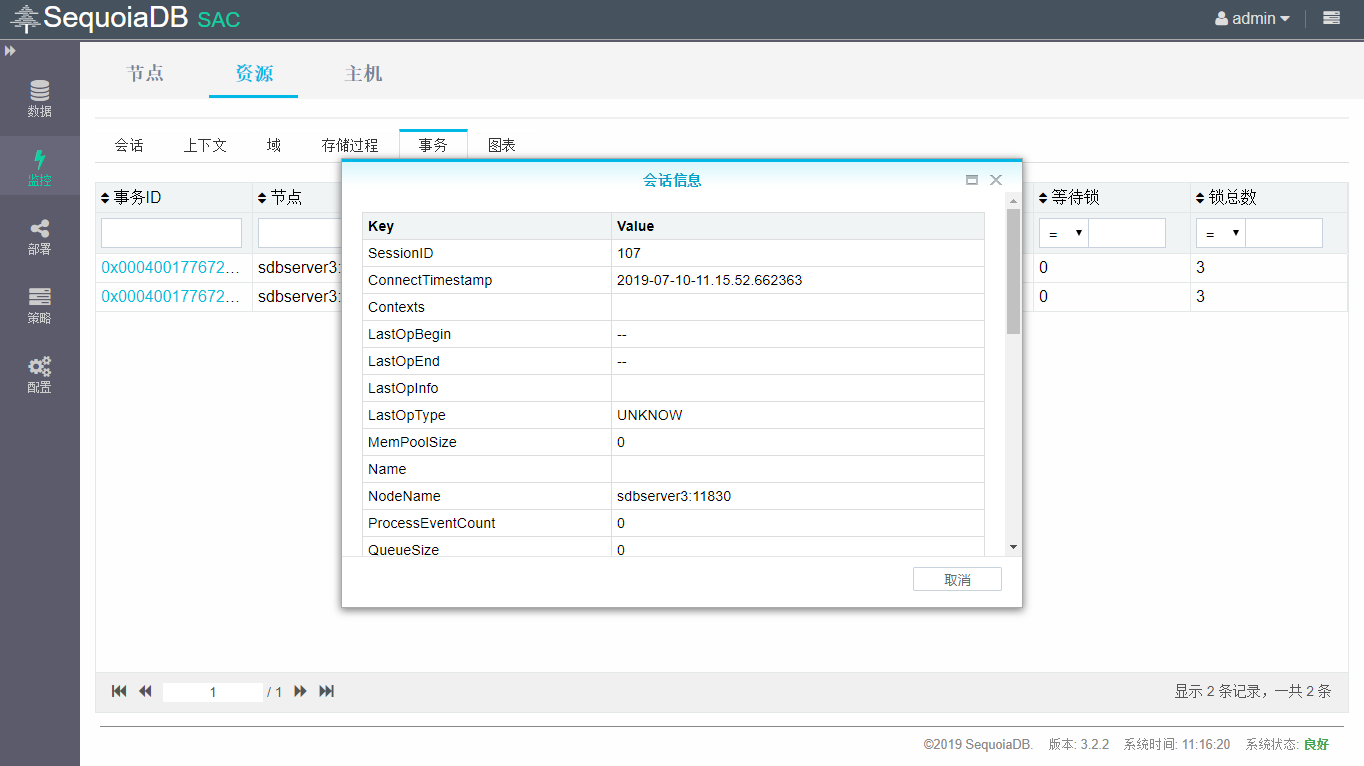The height and width of the screenshot is (766, 1364).
Task: Open the first transaction ID link
Action: (170, 267)
